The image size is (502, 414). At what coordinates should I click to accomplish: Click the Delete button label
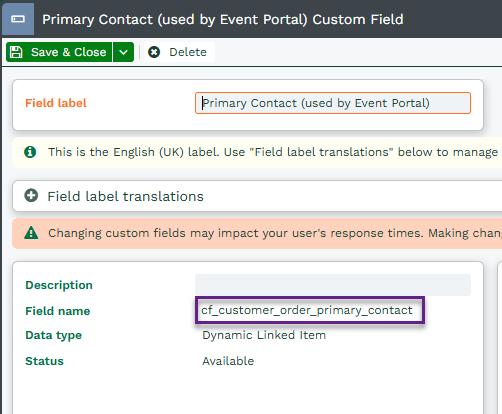[x=188, y=52]
